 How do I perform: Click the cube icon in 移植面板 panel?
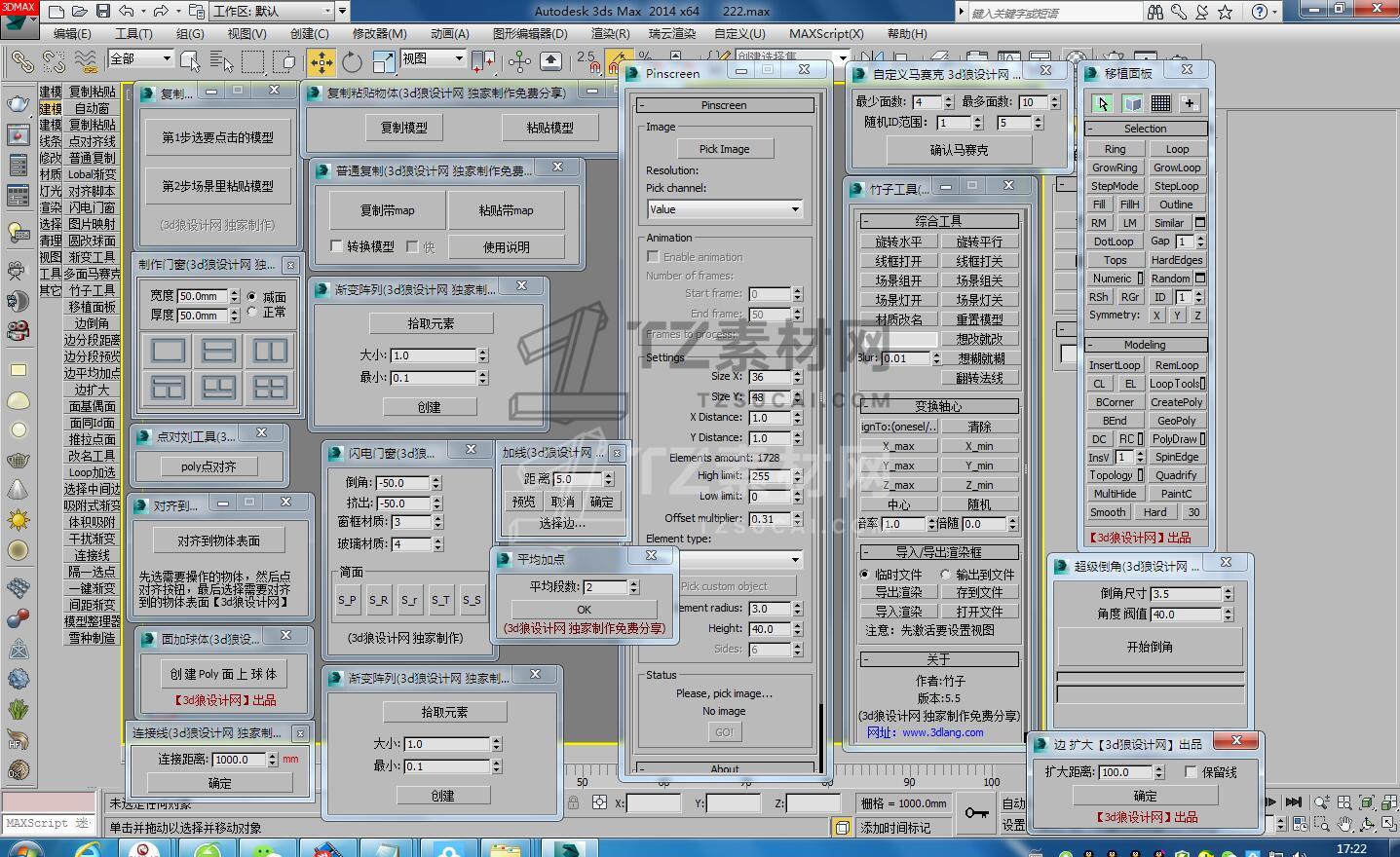(1132, 103)
